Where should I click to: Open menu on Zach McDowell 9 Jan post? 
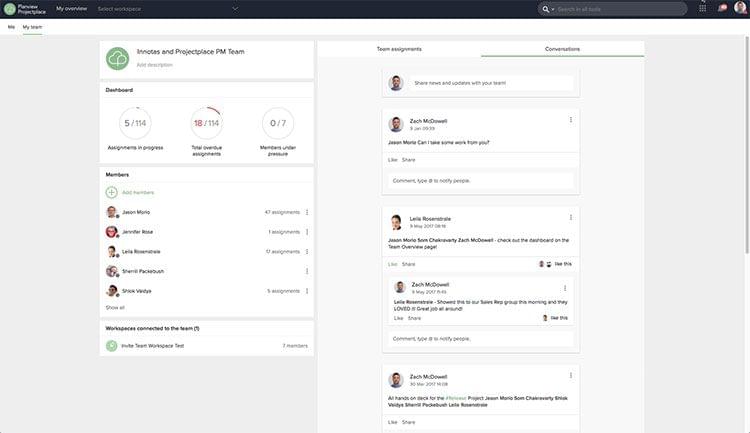pos(571,120)
